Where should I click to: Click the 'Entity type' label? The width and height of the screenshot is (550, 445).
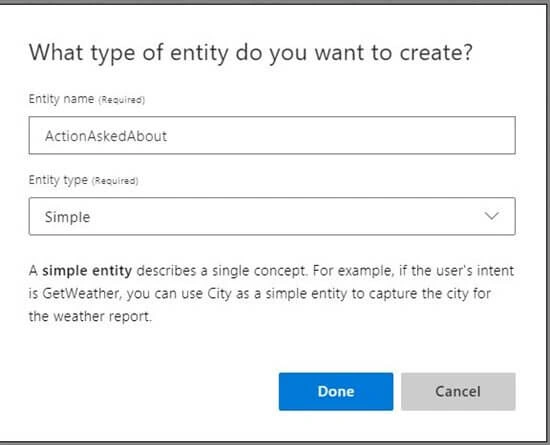click(x=58, y=180)
